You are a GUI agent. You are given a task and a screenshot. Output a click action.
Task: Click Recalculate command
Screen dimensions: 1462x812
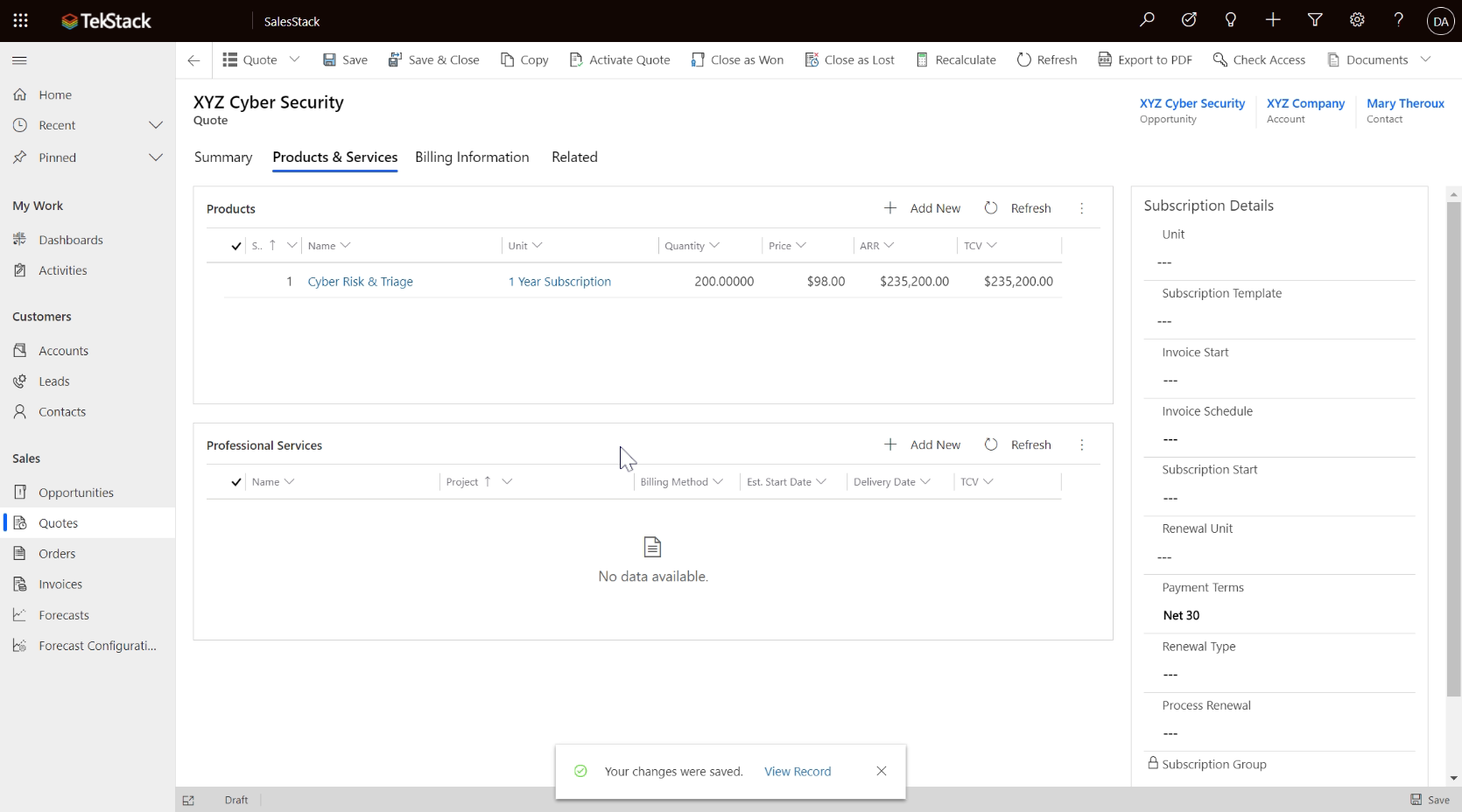point(956,59)
